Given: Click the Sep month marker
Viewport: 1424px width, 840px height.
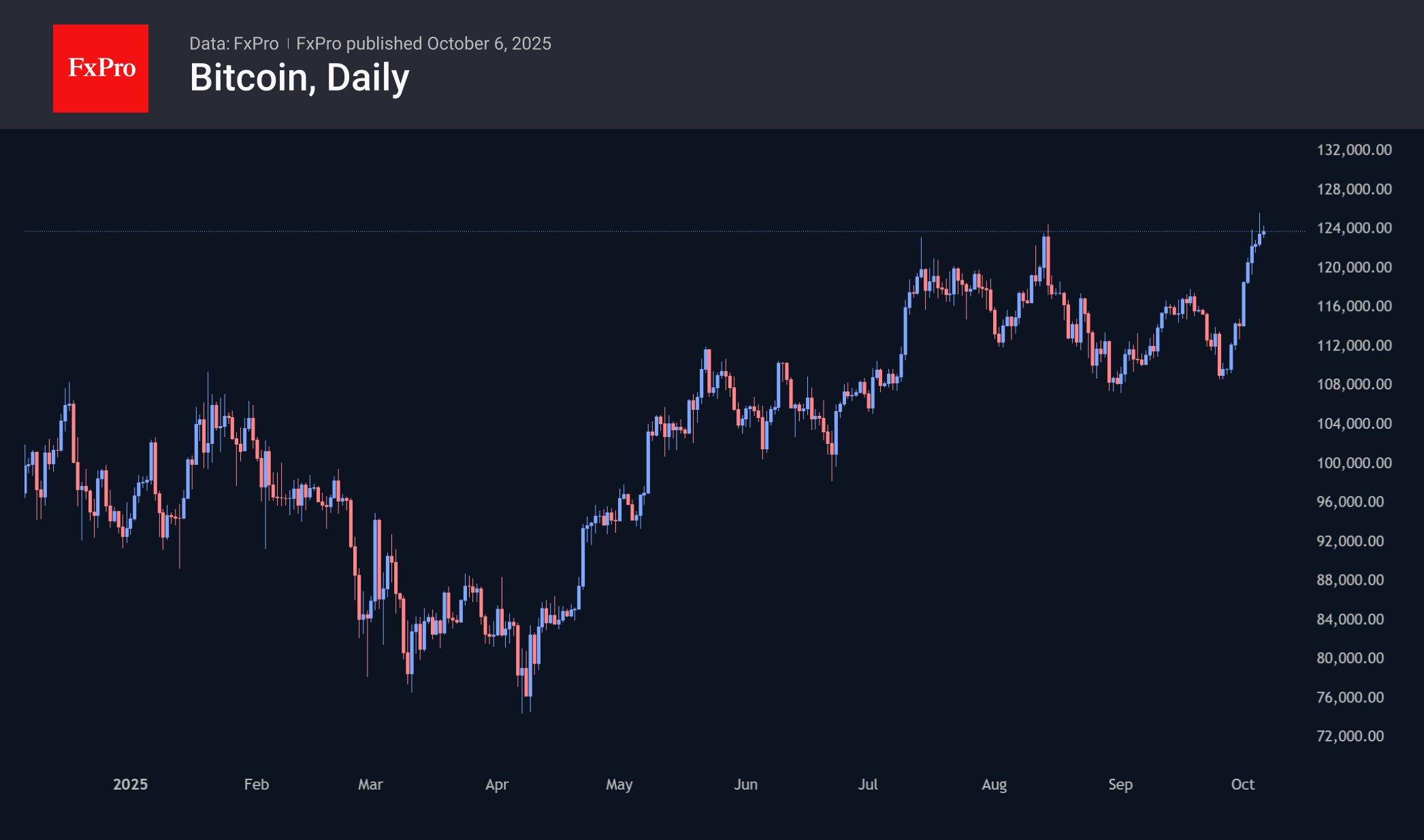Looking at the screenshot, I should 1120,784.
